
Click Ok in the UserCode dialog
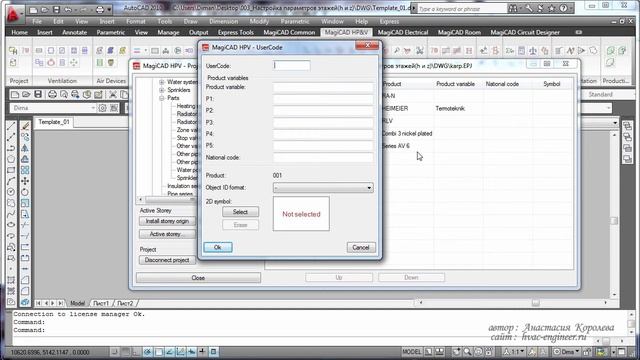click(x=218, y=247)
